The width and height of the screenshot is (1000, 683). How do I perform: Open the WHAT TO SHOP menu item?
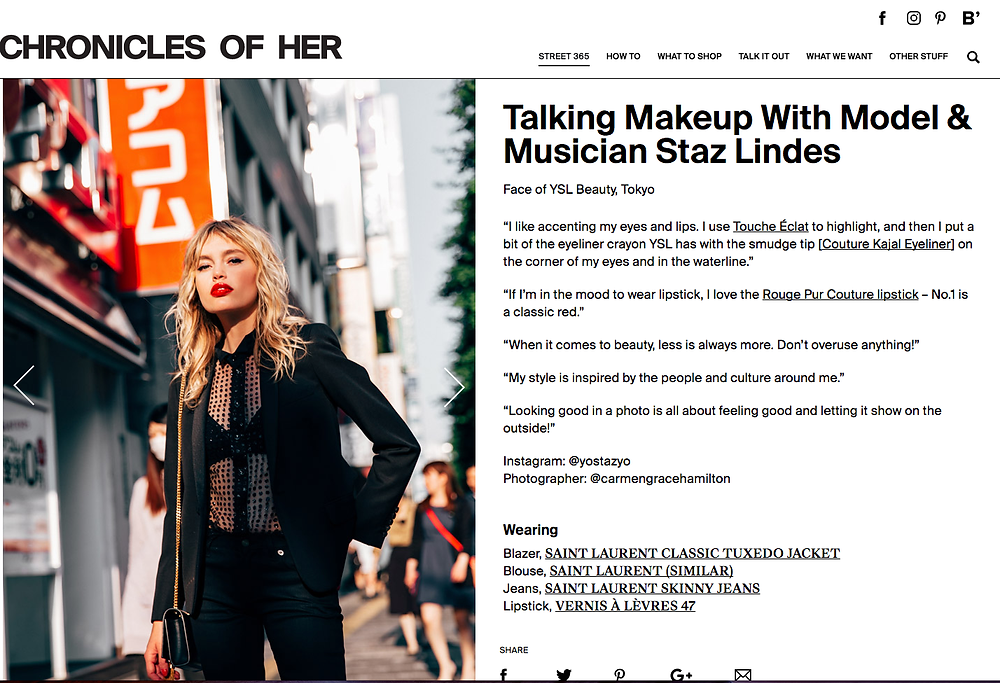tap(689, 56)
